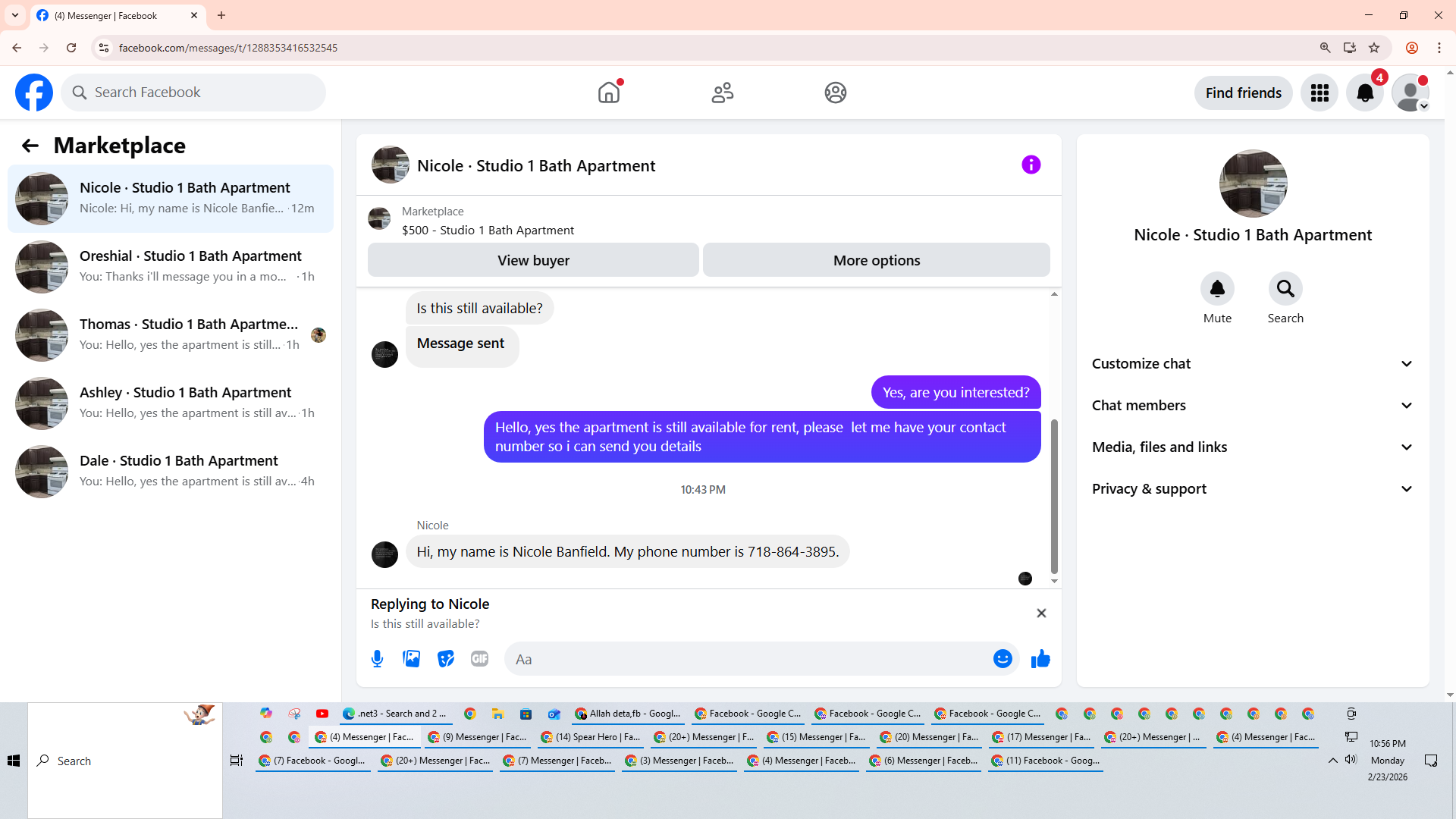1456x819 pixels.
Task: Click the More options button
Action: point(877,260)
